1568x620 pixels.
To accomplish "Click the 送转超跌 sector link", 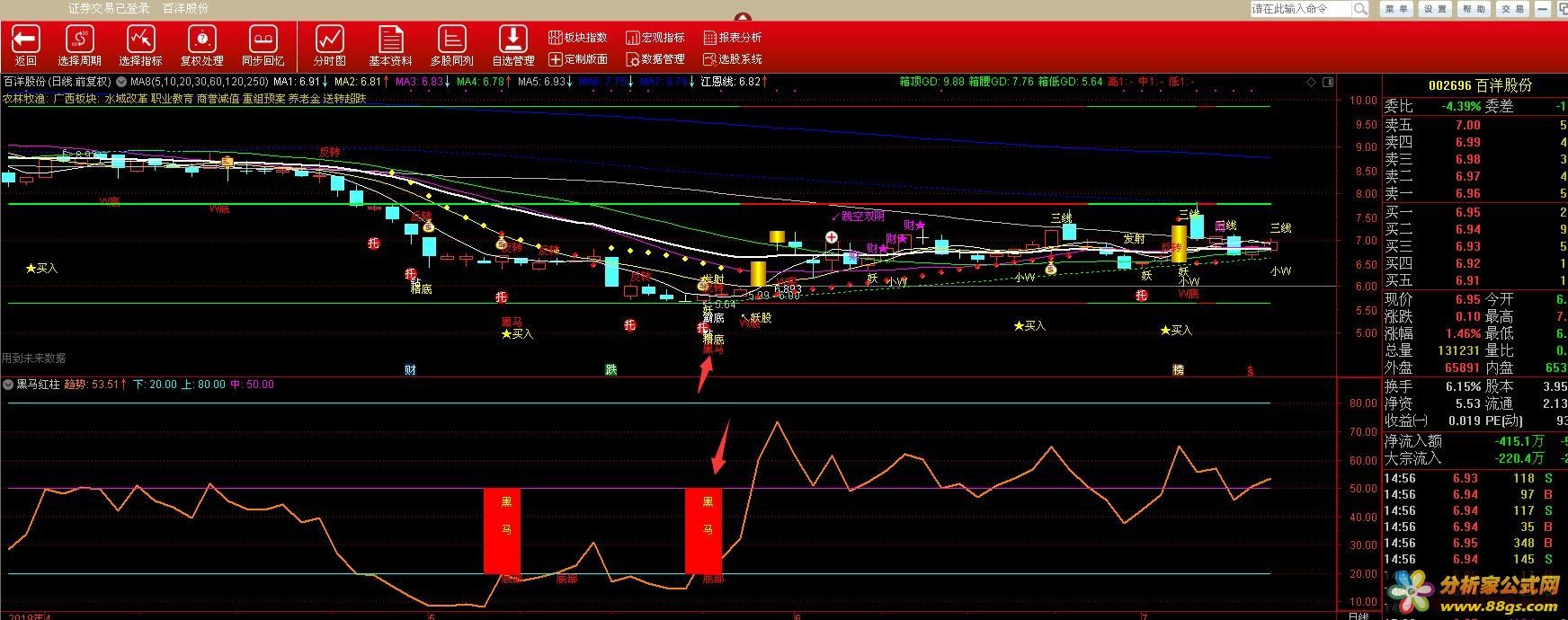I will click(344, 98).
